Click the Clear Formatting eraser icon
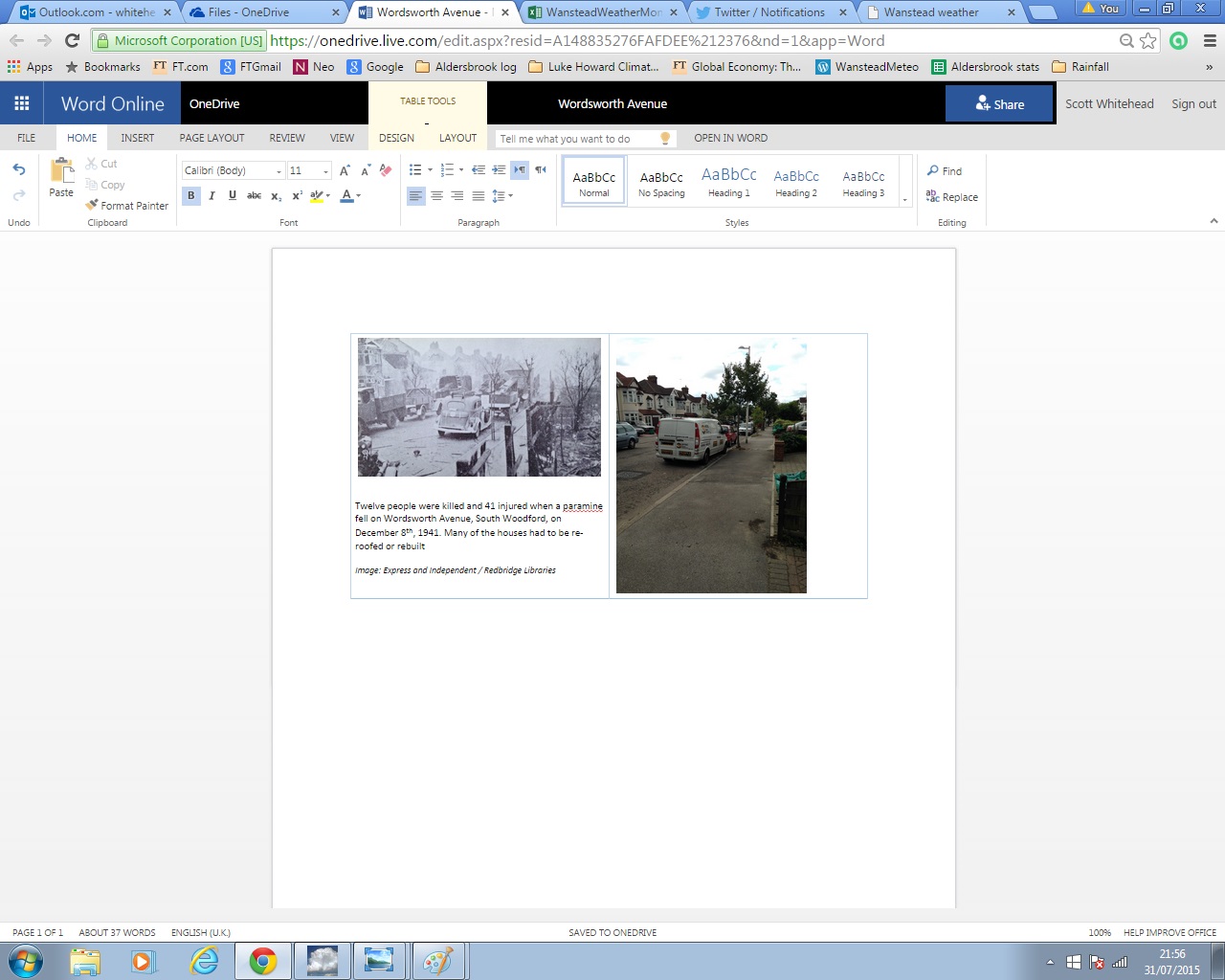Screen dimensions: 1225x980 pos(386,170)
